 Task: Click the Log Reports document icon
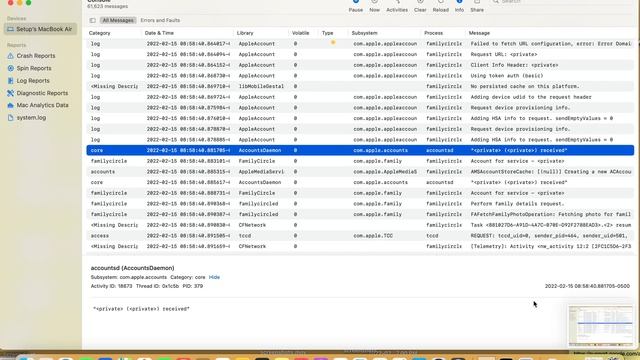coord(11,81)
